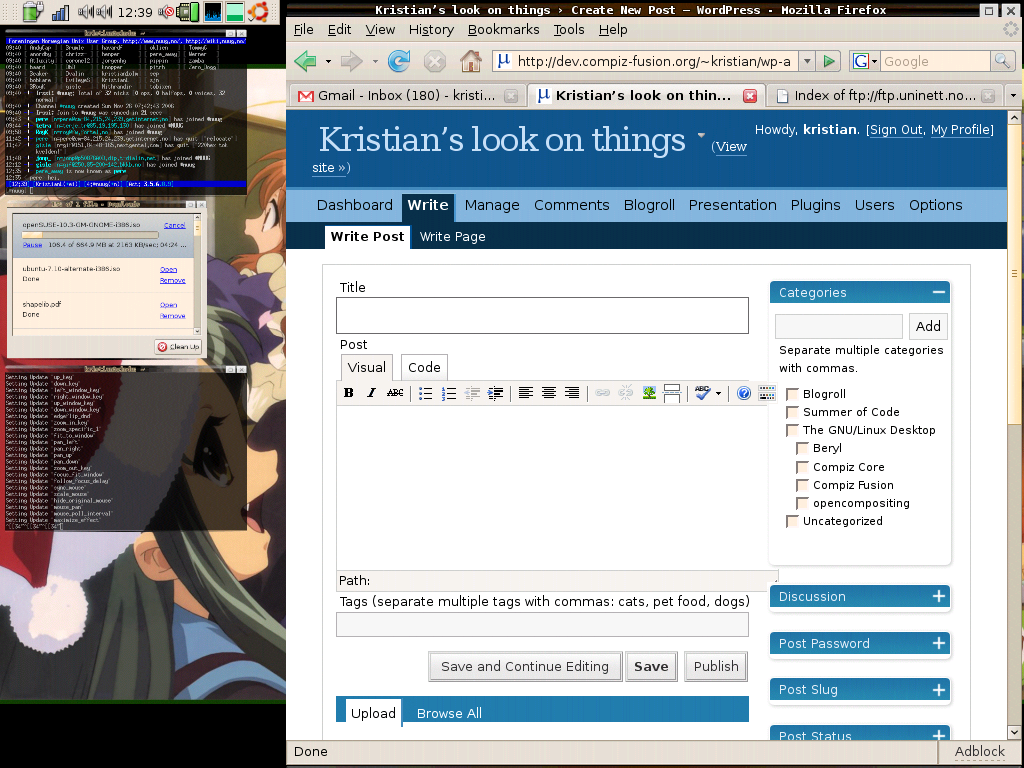
Task: Reload the page in Firefox
Action: coord(398,62)
